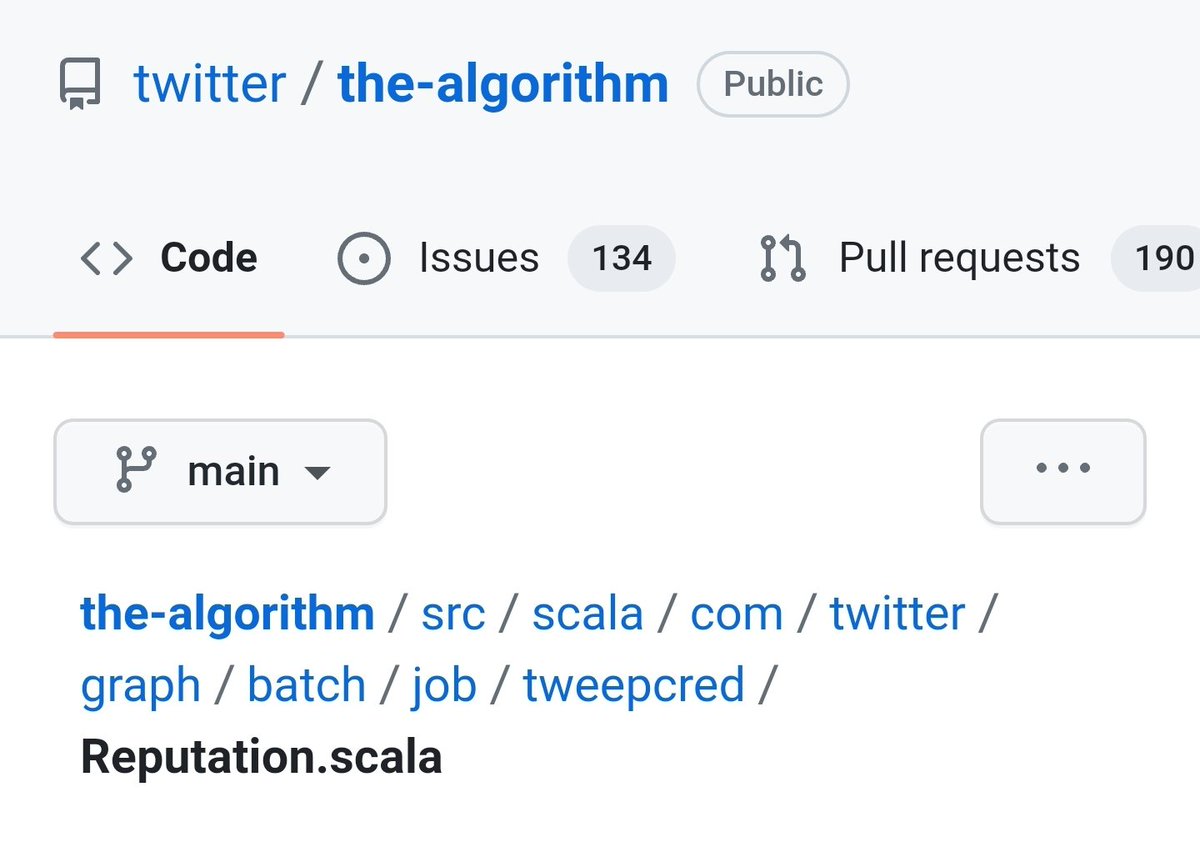Expand the main branch dropdown
The width and height of the screenshot is (1200, 847).
220,471
